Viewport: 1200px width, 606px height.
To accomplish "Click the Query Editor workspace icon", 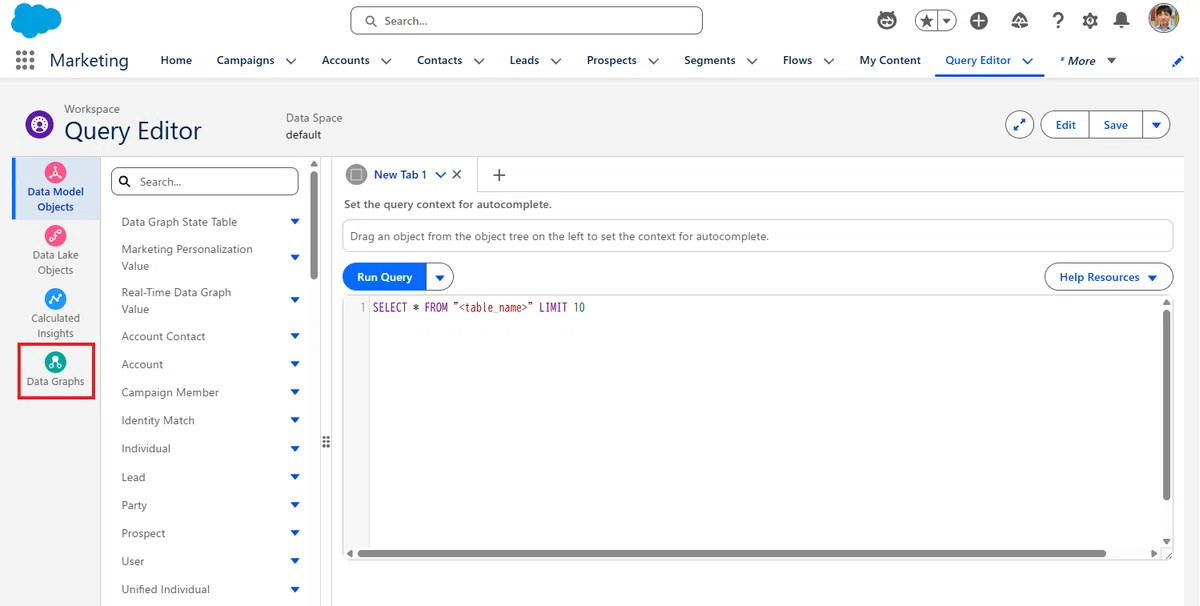I will 39,125.
